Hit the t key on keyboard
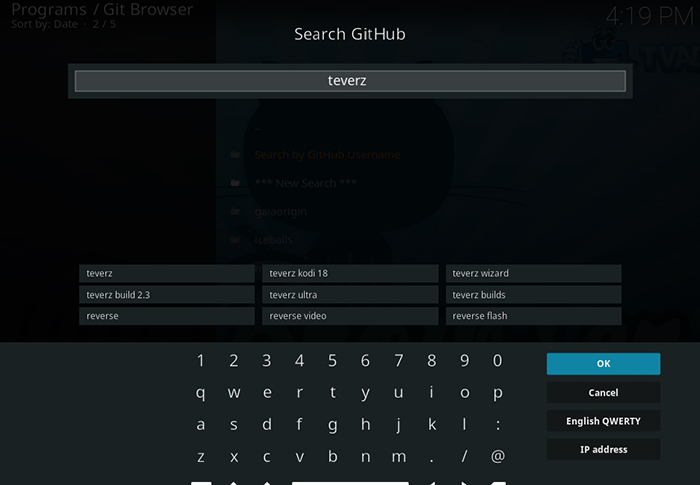 click(333, 393)
